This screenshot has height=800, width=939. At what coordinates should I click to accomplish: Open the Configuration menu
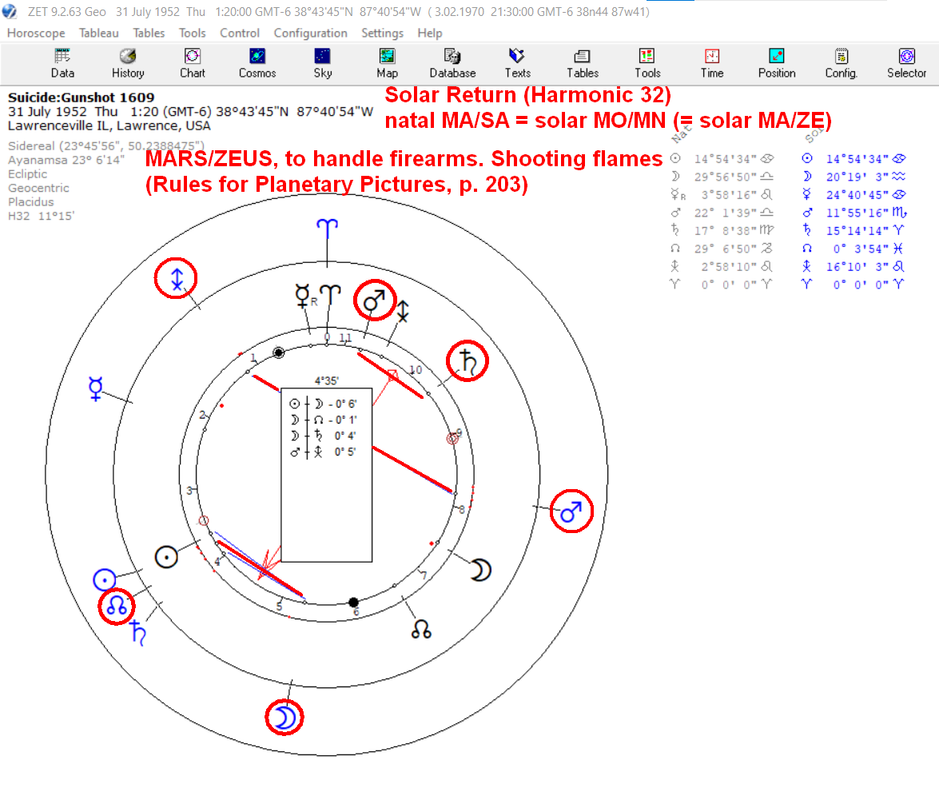click(310, 33)
